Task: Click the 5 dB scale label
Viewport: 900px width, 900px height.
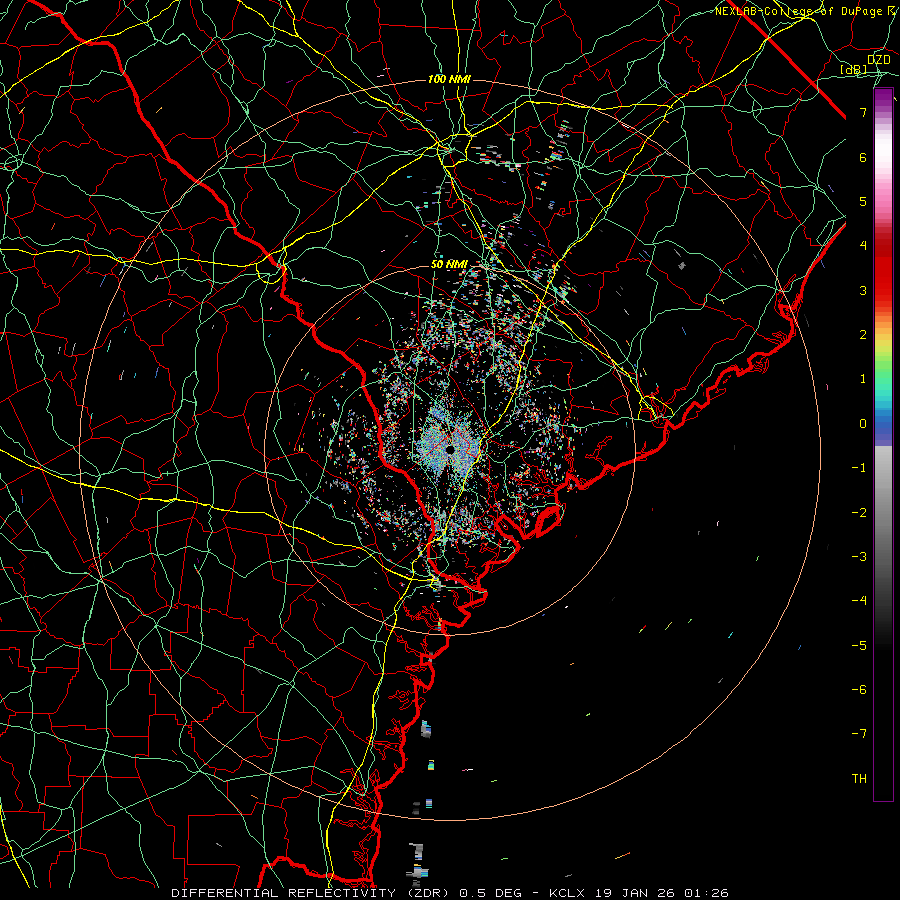Action: [x=863, y=201]
